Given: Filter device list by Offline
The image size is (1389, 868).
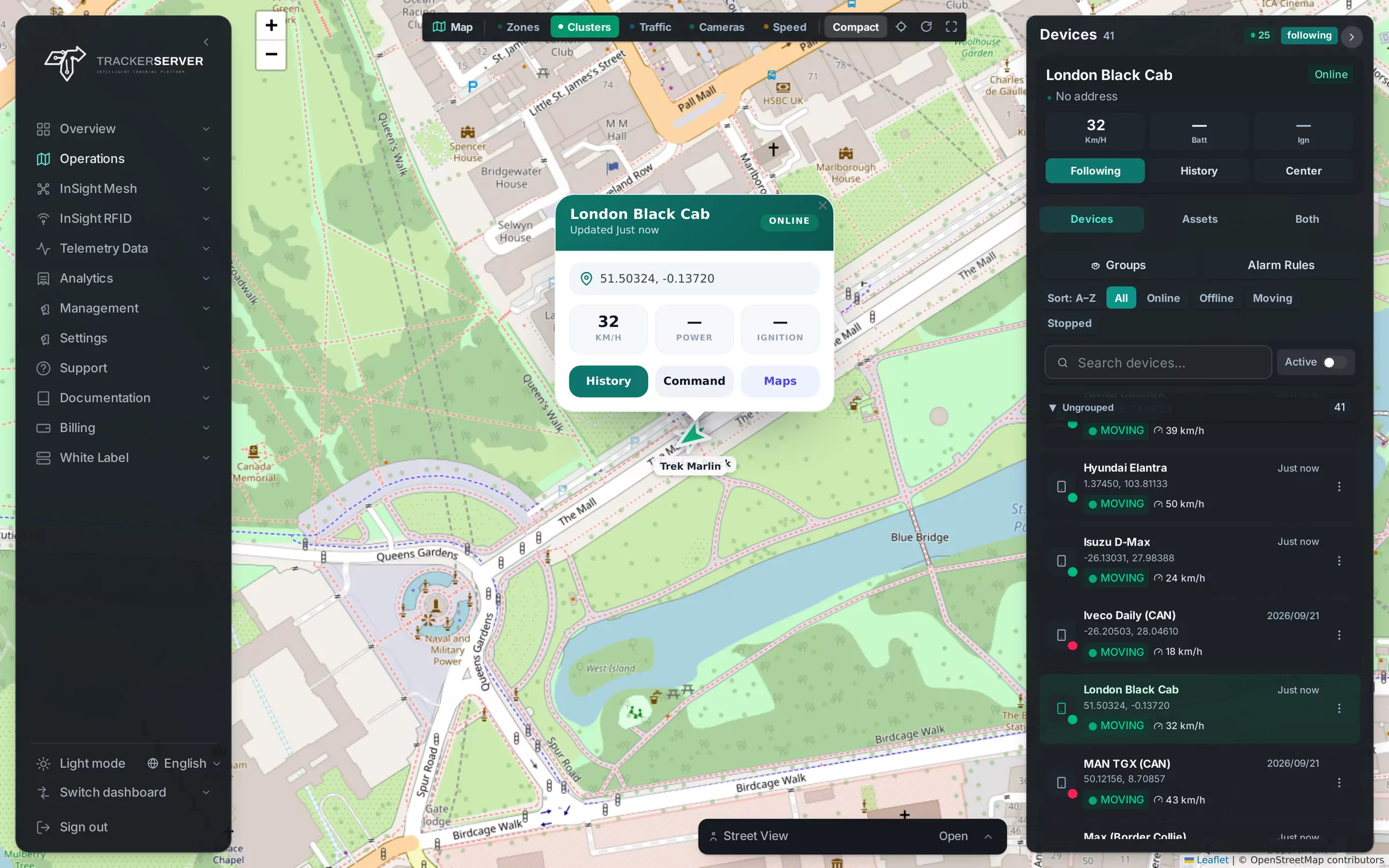Looking at the screenshot, I should click(x=1215, y=298).
